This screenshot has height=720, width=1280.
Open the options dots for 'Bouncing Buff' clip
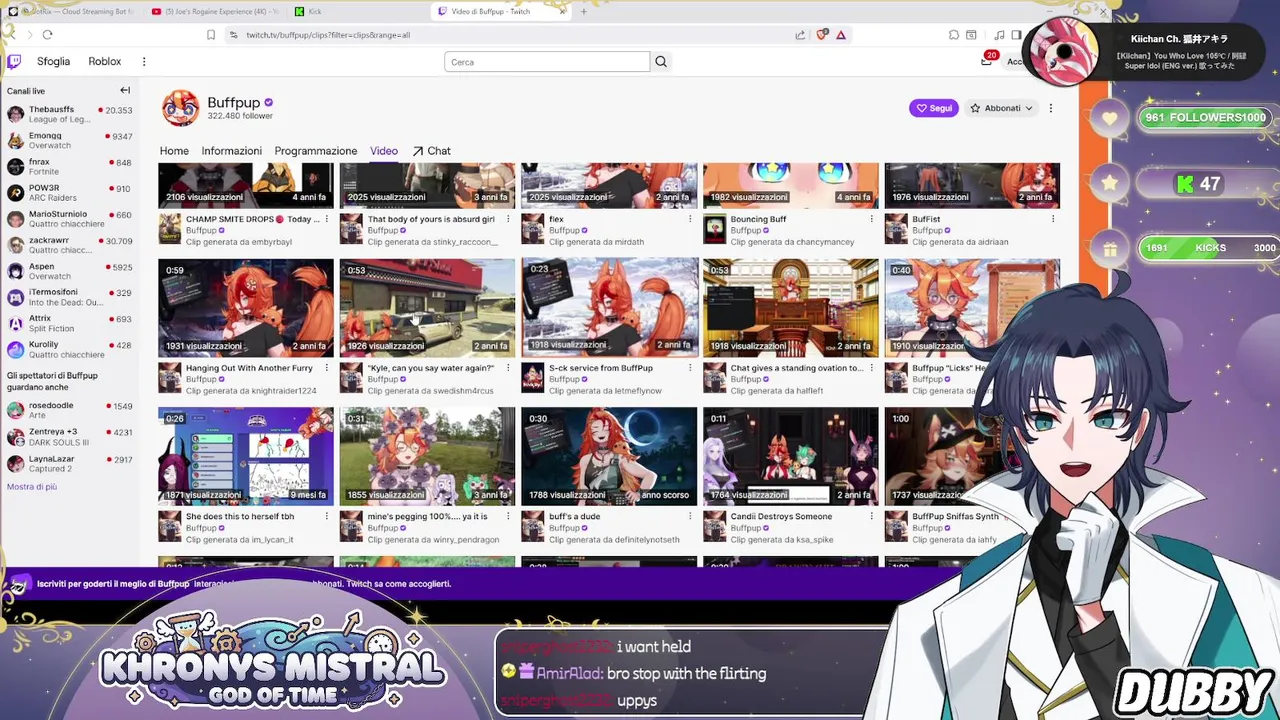click(871, 219)
